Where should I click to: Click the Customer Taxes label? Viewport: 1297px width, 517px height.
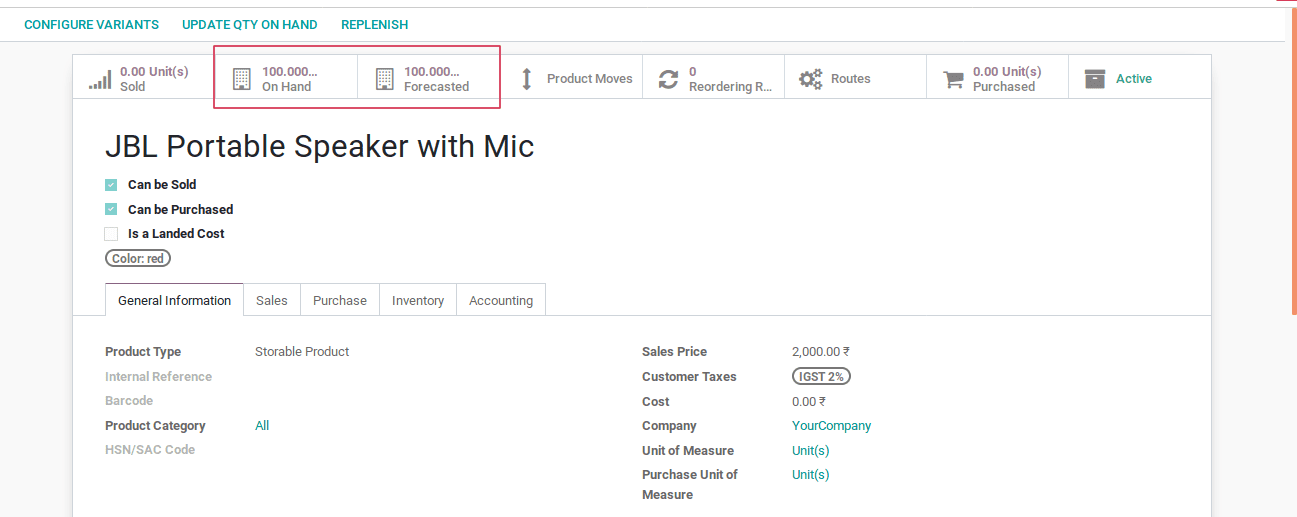689,377
